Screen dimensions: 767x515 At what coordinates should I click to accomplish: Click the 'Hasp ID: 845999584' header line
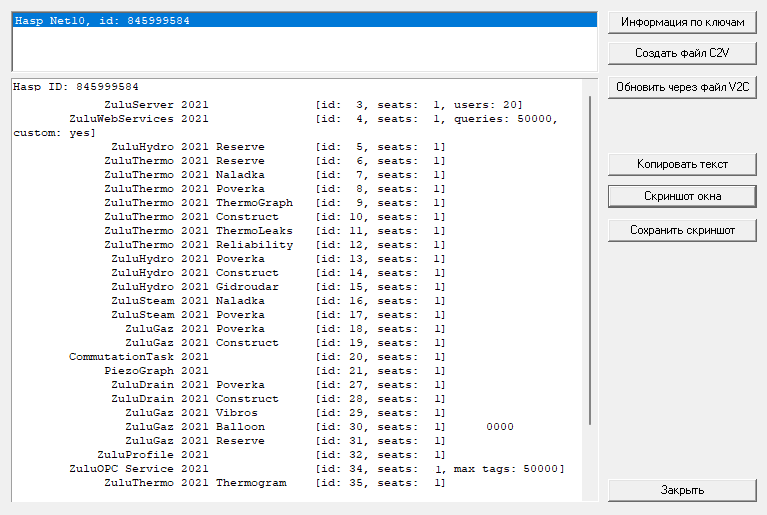[76, 87]
